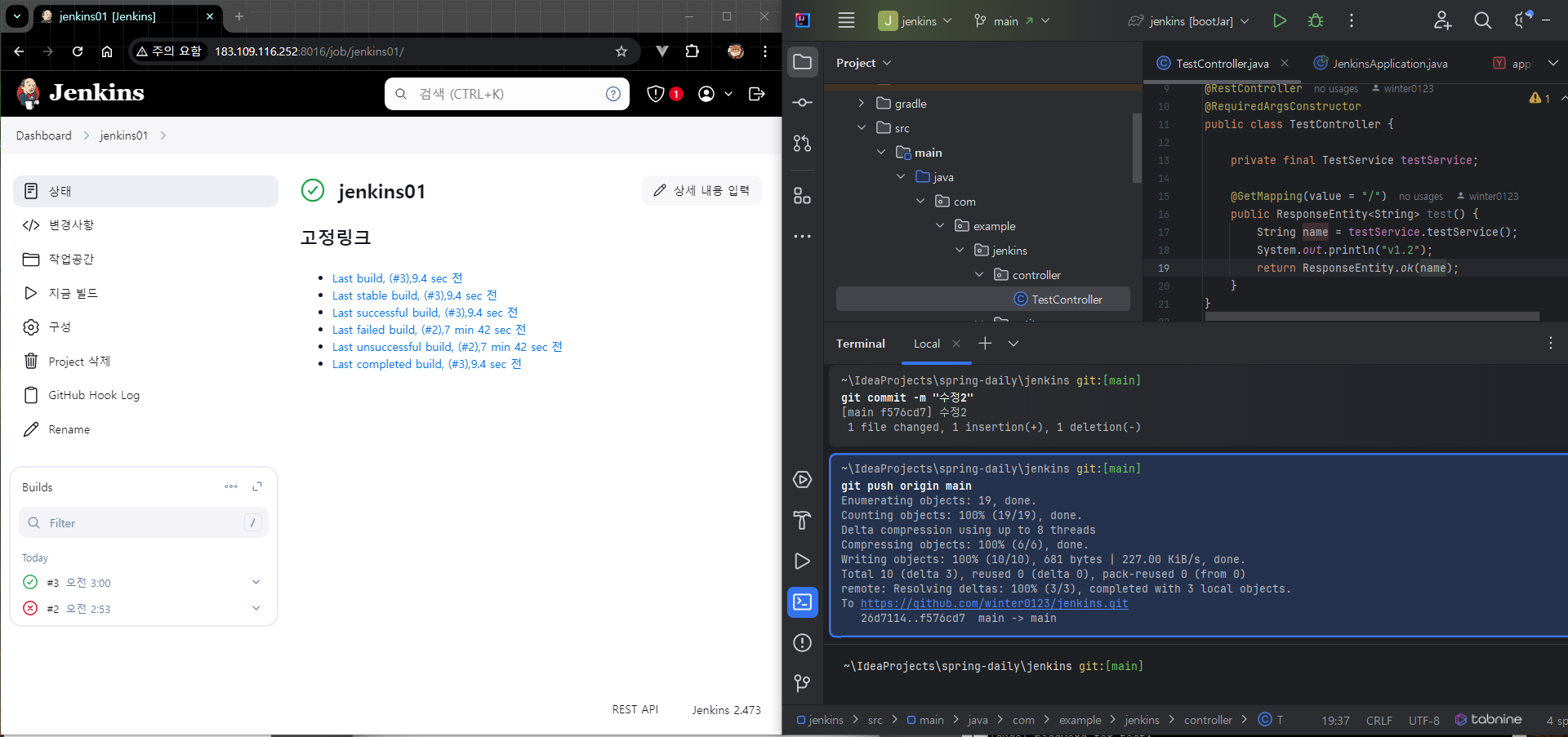Click the Jenkins logo in header
This screenshot has width=1568, height=737.
(80, 93)
